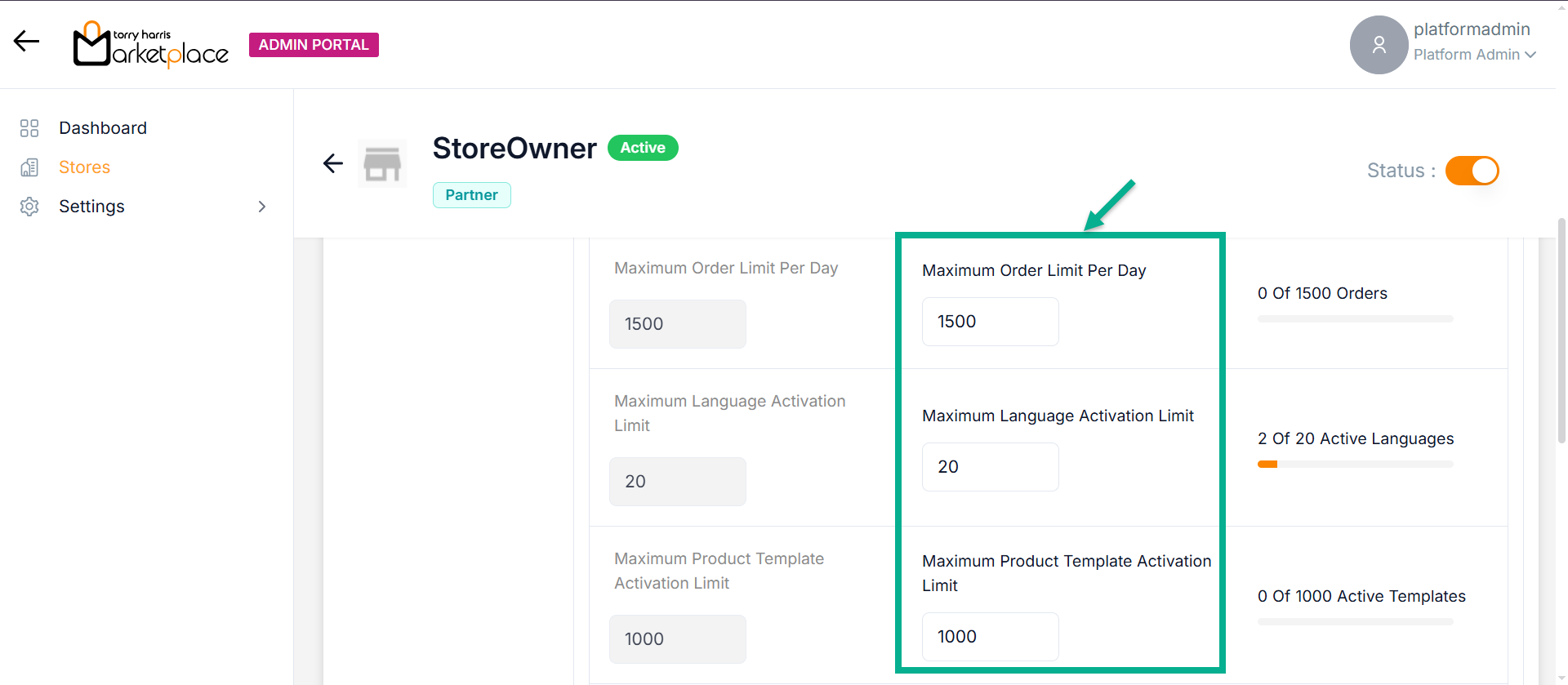1568x685 pixels.
Task: Click the editable Product Template Limit field
Action: click(990, 637)
